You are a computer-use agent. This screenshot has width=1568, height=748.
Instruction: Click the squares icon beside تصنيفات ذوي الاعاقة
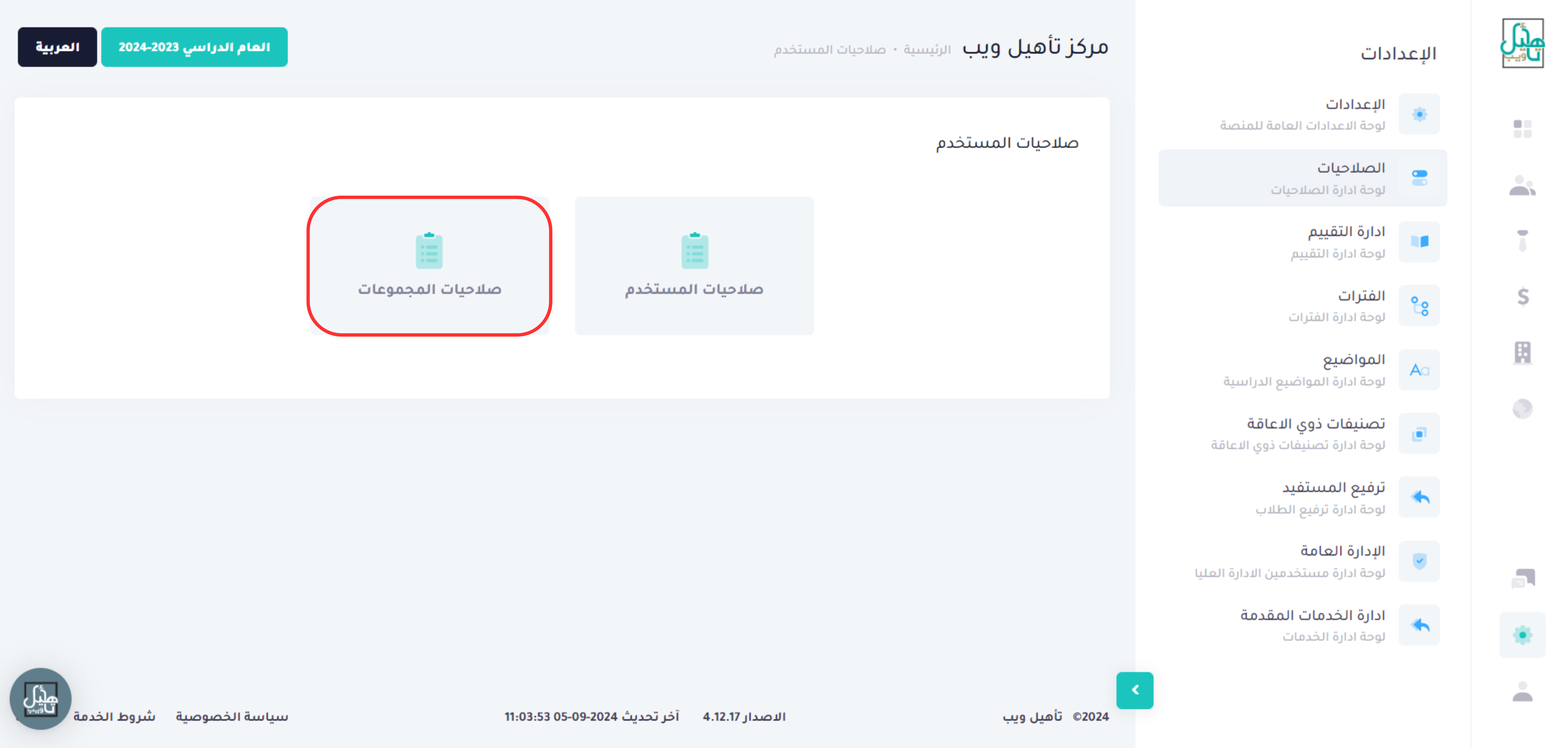coord(1419,433)
